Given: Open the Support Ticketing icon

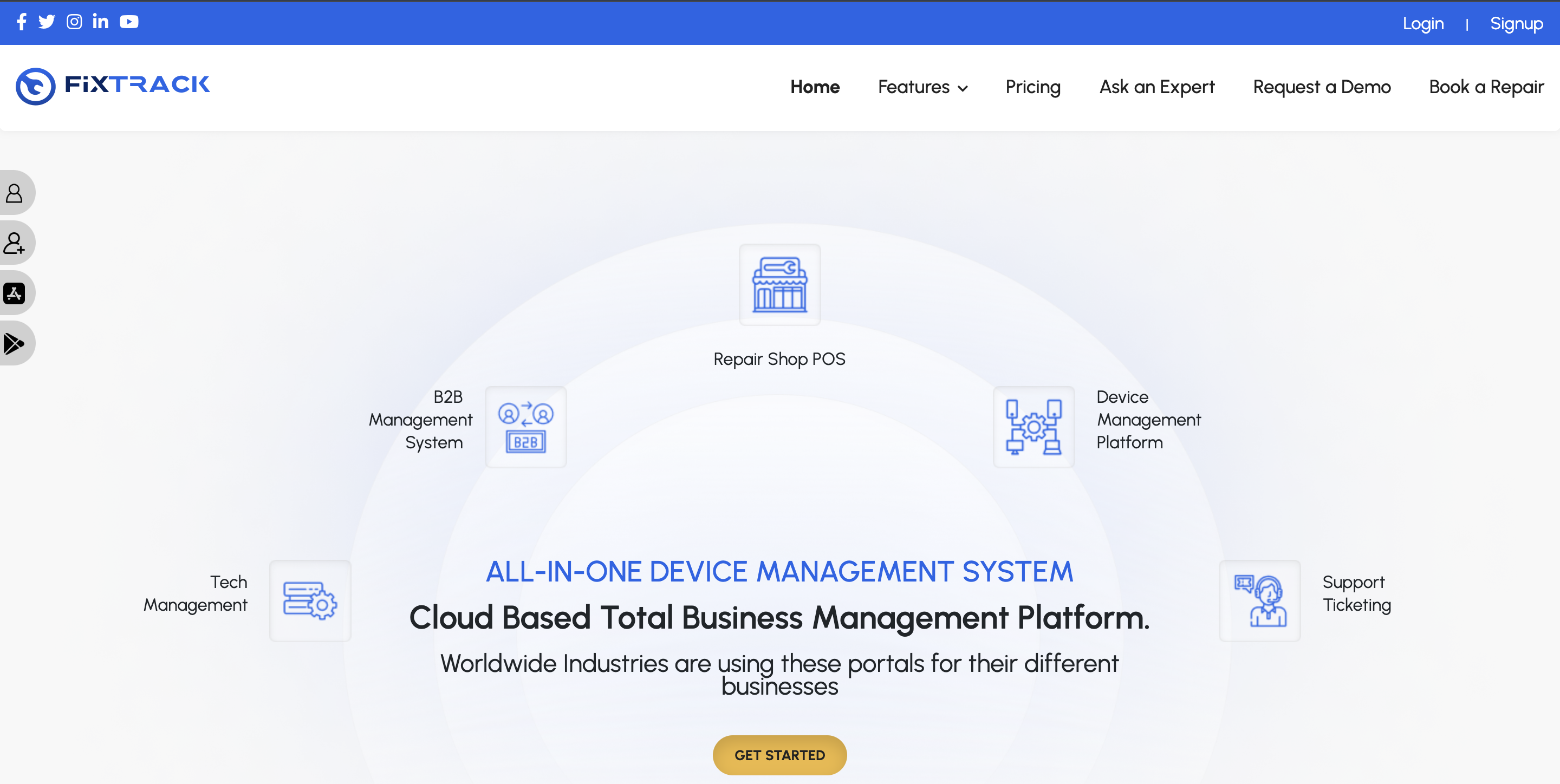Looking at the screenshot, I should (1259, 600).
